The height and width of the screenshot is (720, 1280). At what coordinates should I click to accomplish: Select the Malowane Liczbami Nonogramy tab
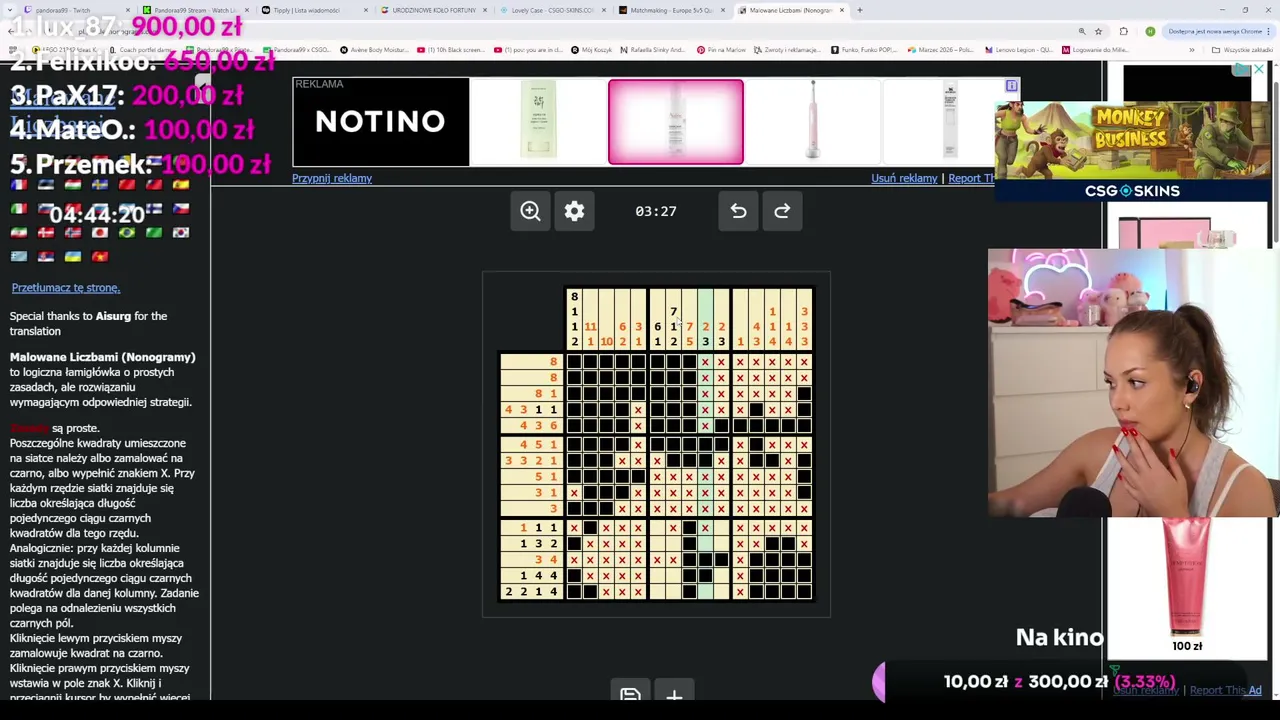point(790,10)
